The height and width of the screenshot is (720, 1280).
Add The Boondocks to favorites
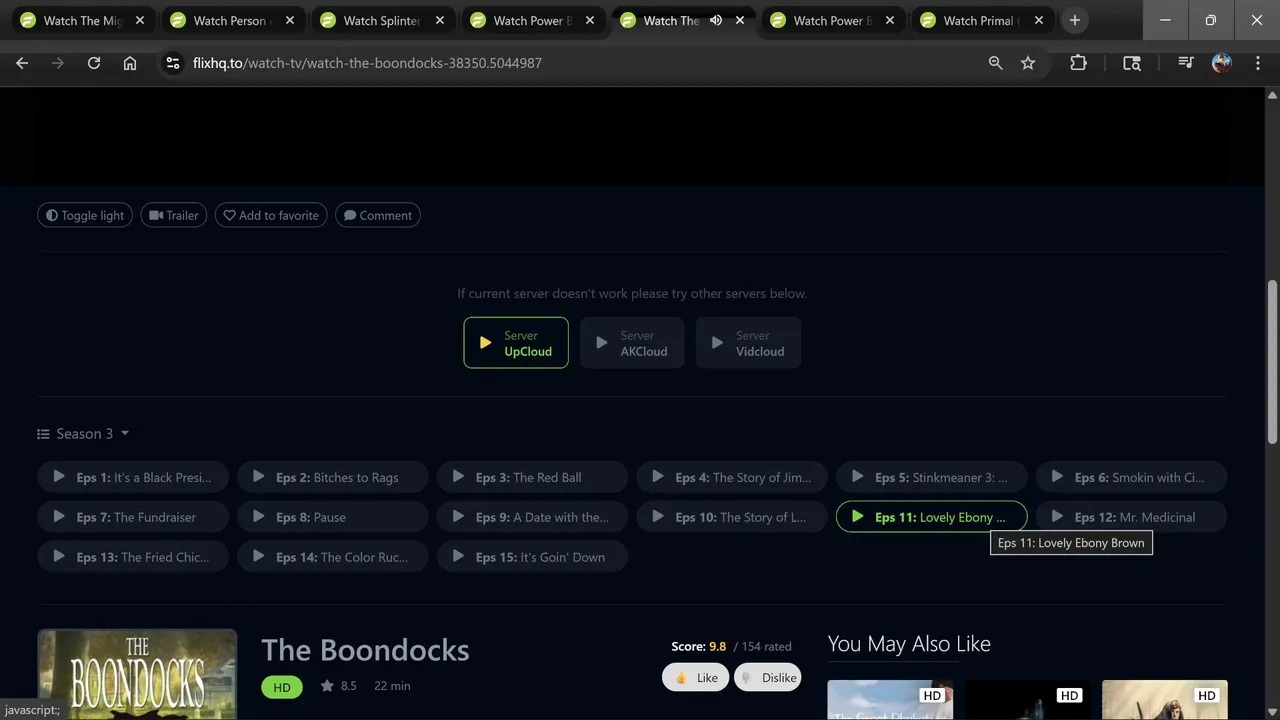271,215
